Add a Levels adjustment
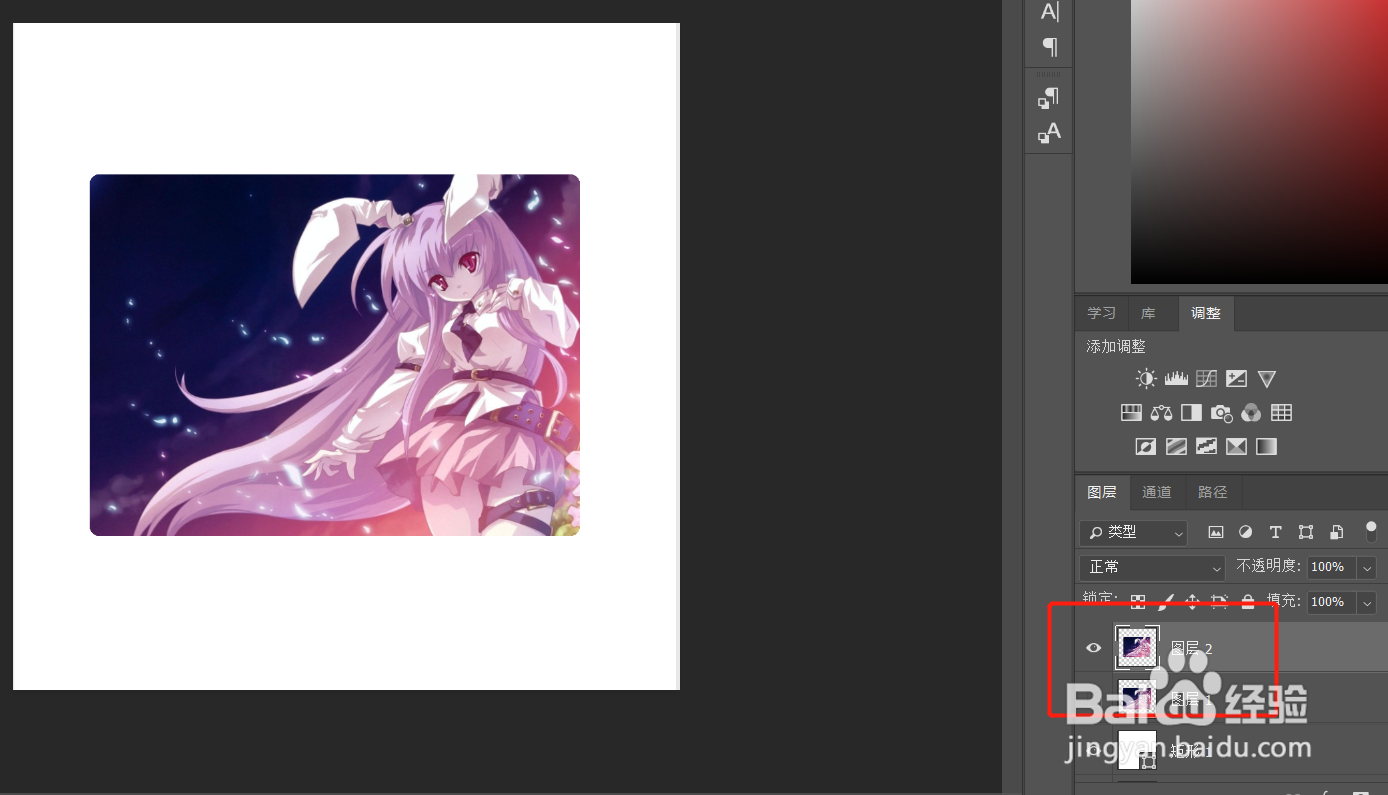Viewport: 1388px width, 795px height. (1176, 379)
